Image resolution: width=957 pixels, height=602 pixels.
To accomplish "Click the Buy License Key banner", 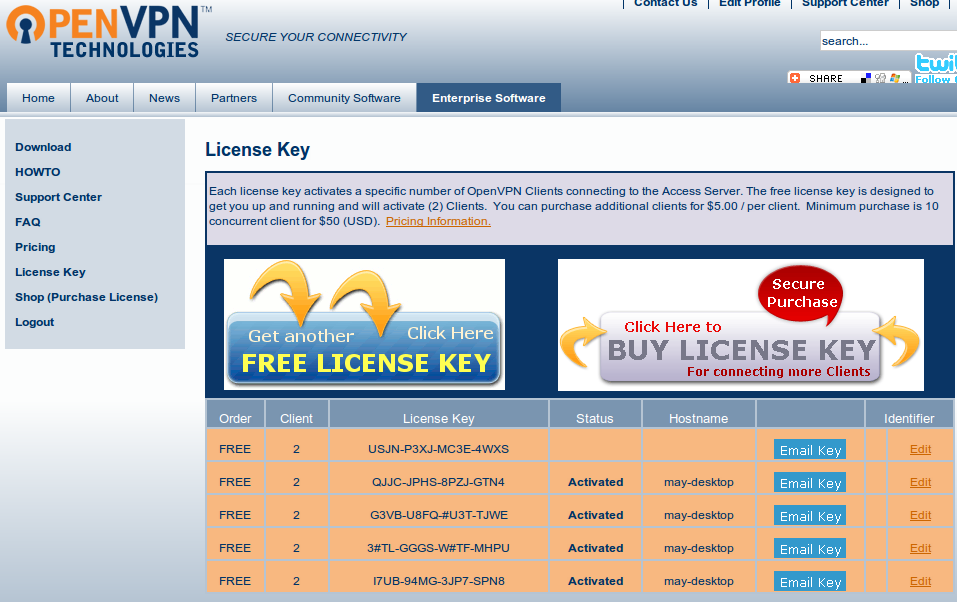I will click(x=740, y=325).
